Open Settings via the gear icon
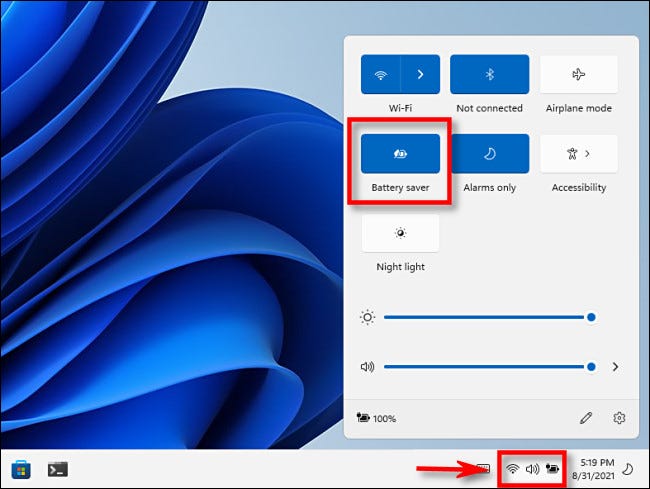 pos(619,418)
